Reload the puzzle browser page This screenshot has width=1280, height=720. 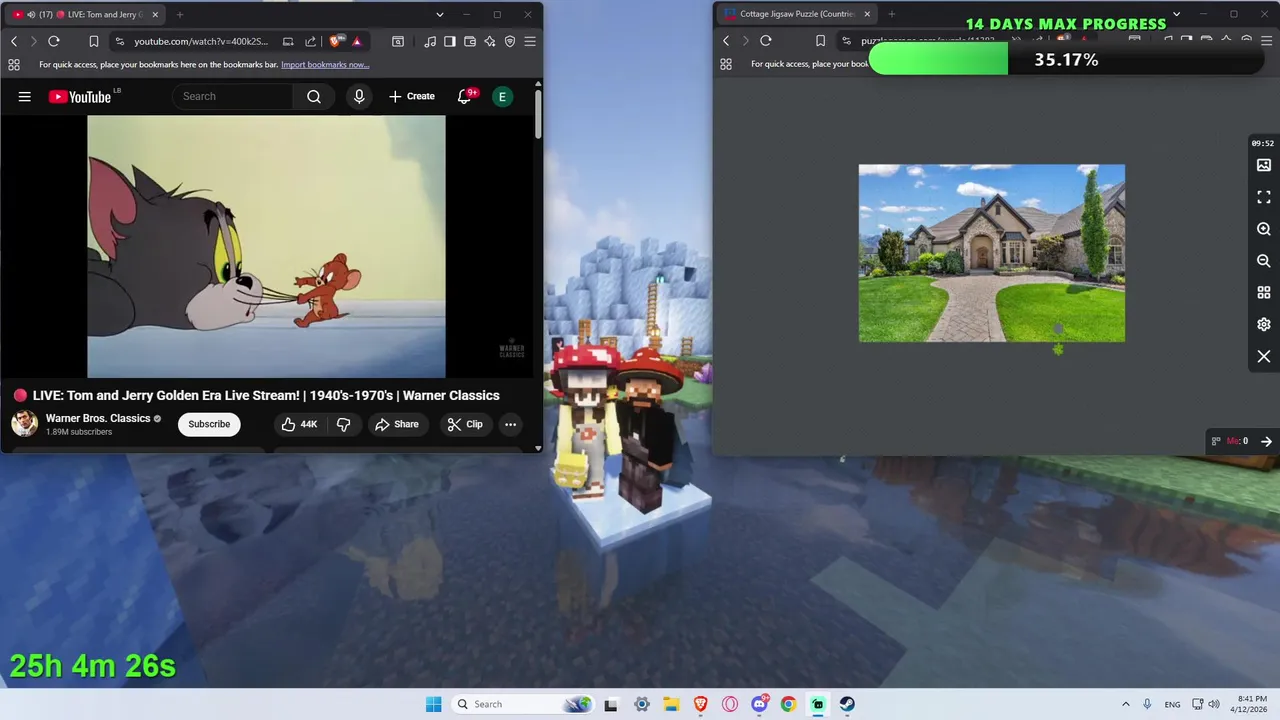(x=766, y=41)
